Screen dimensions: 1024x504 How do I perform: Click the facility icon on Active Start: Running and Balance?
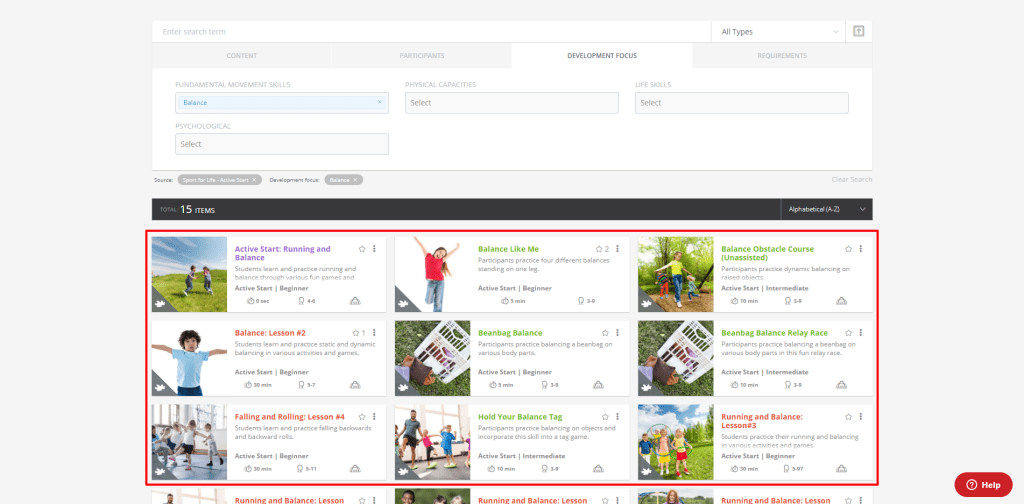point(355,301)
